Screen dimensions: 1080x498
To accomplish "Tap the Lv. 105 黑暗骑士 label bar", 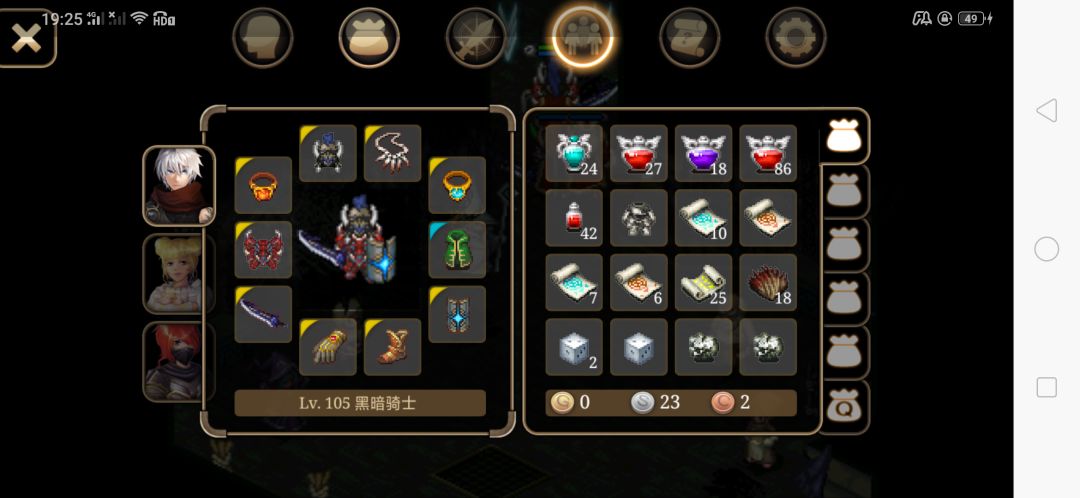I will pos(360,403).
